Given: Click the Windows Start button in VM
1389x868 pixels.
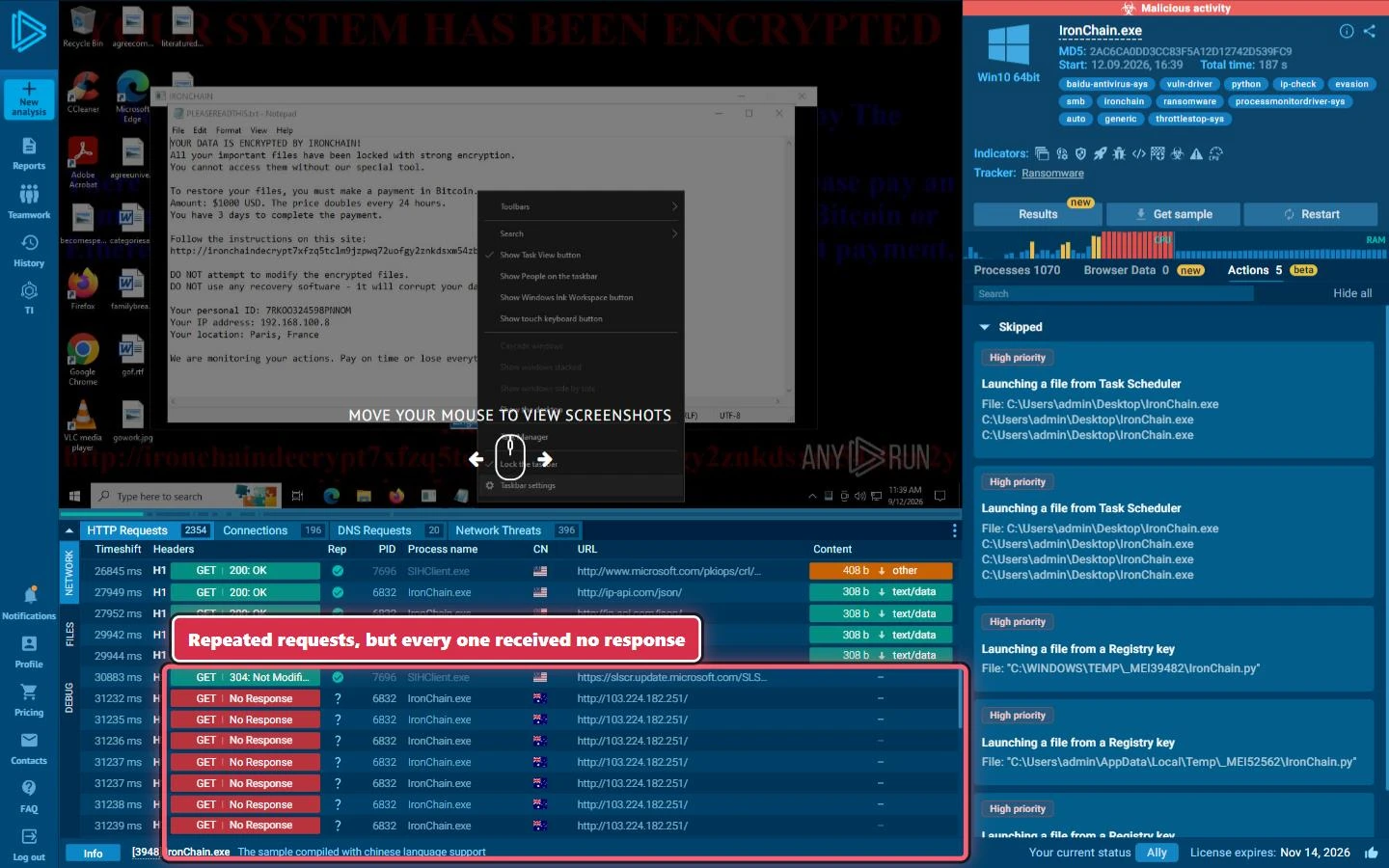Looking at the screenshot, I should coord(74,496).
